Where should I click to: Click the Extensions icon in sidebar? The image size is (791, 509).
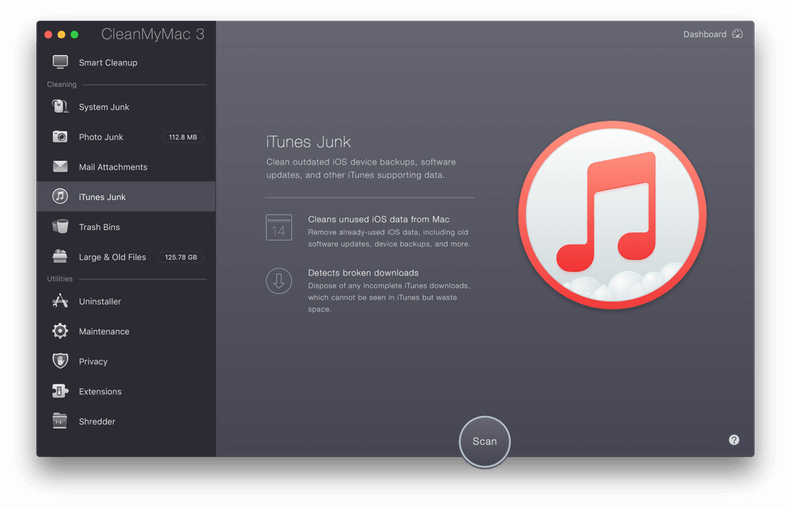click(60, 391)
